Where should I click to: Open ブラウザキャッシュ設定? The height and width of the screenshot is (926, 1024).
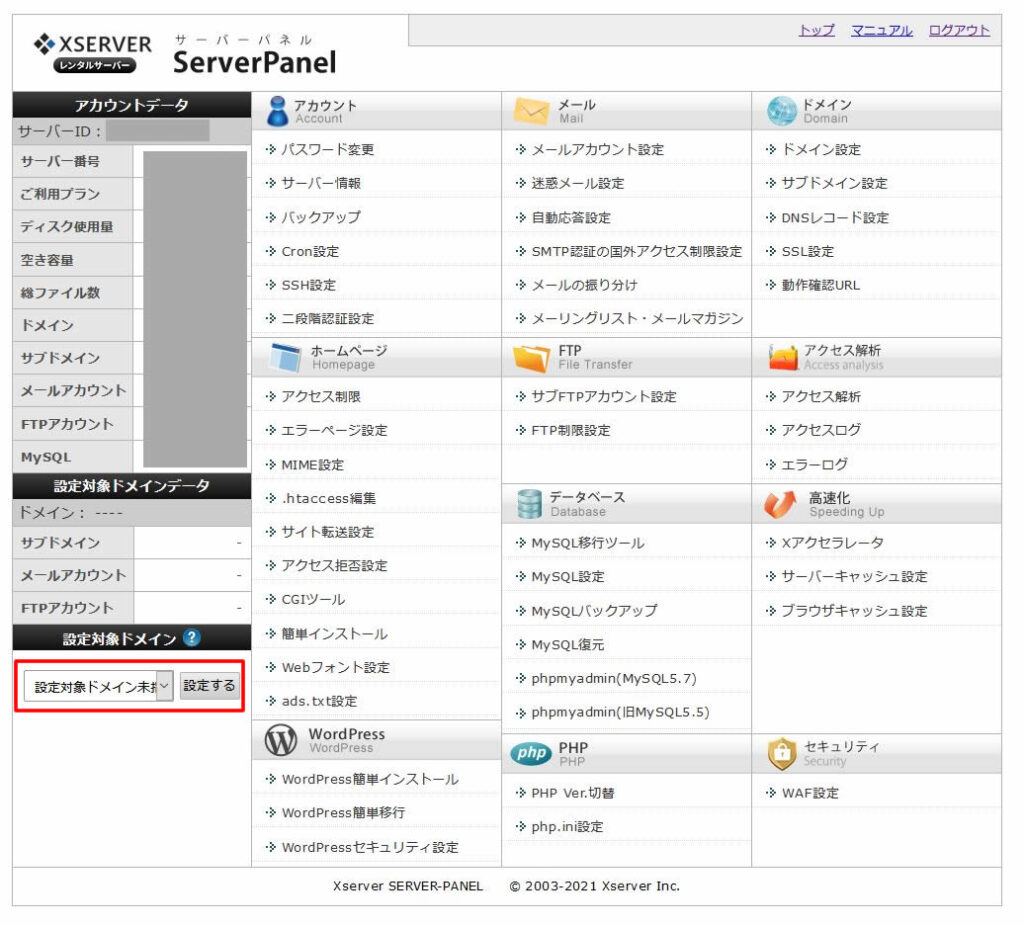(854, 611)
